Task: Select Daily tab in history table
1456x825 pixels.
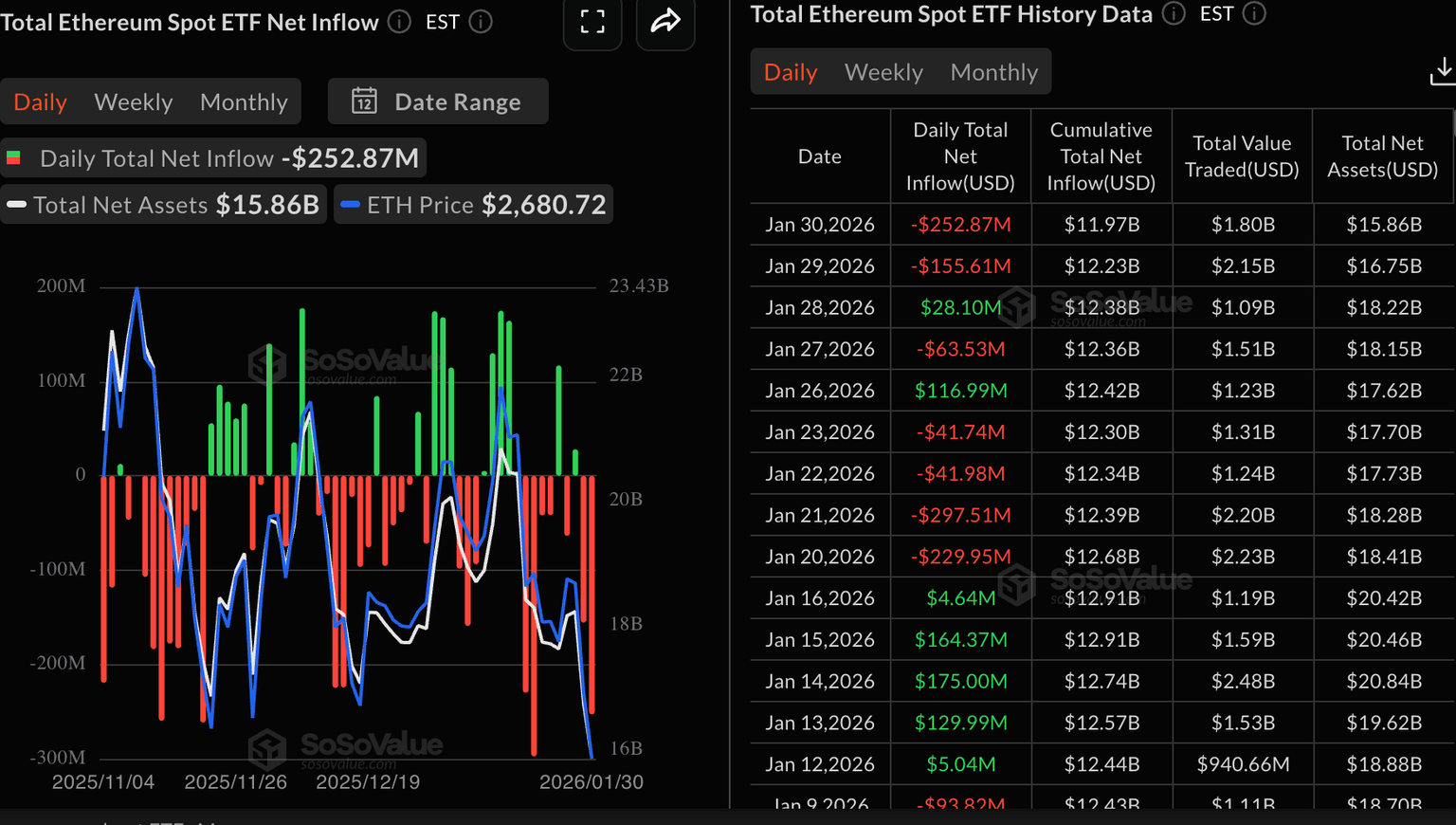Action: (x=791, y=72)
